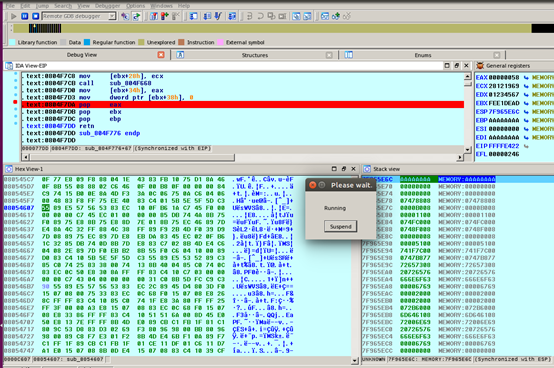Click the watch list toolbar icon
554x368 pixels.
[x=325, y=16]
